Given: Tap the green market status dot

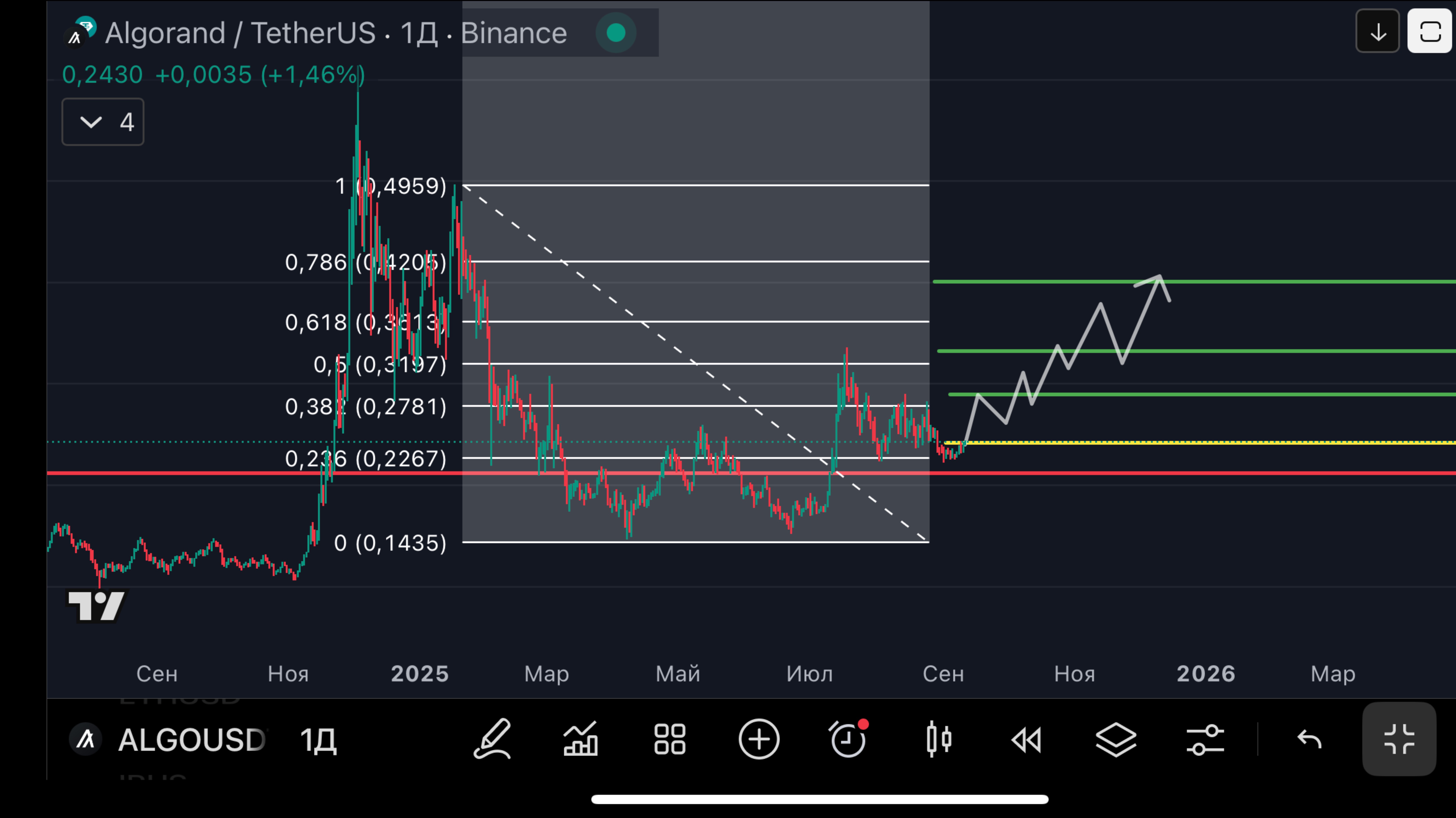Looking at the screenshot, I should click(x=616, y=33).
